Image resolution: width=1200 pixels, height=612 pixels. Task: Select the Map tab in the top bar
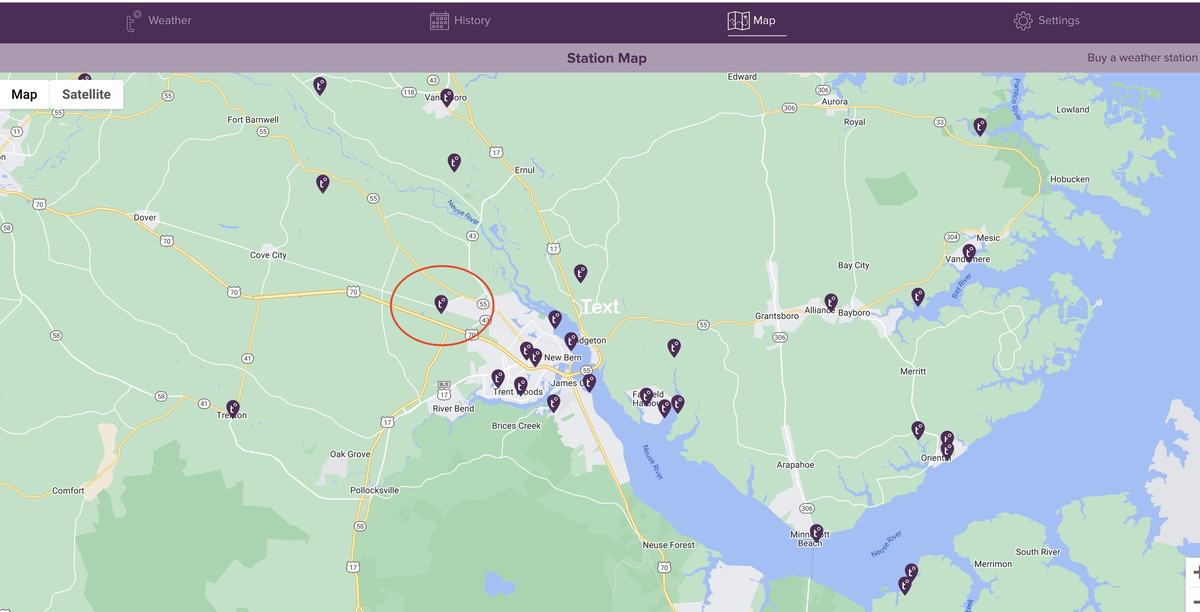point(752,20)
